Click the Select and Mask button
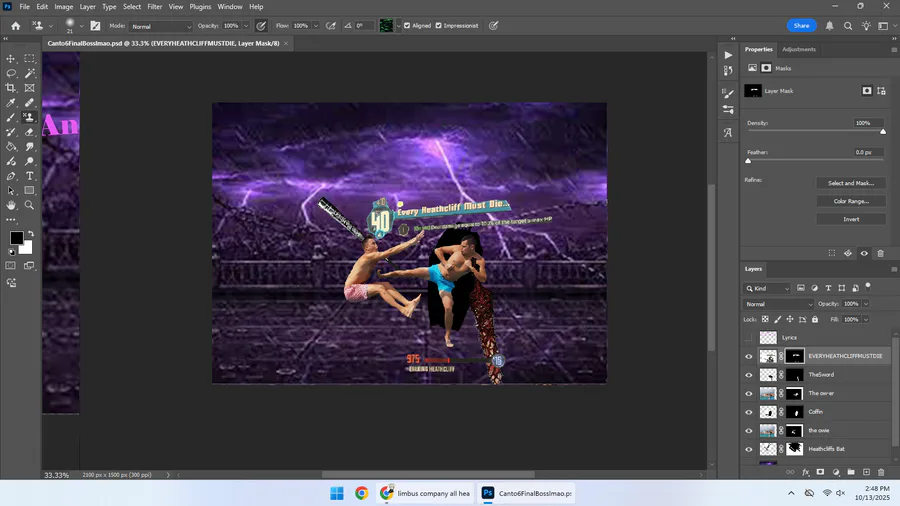The height and width of the screenshot is (506, 900). [x=851, y=183]
